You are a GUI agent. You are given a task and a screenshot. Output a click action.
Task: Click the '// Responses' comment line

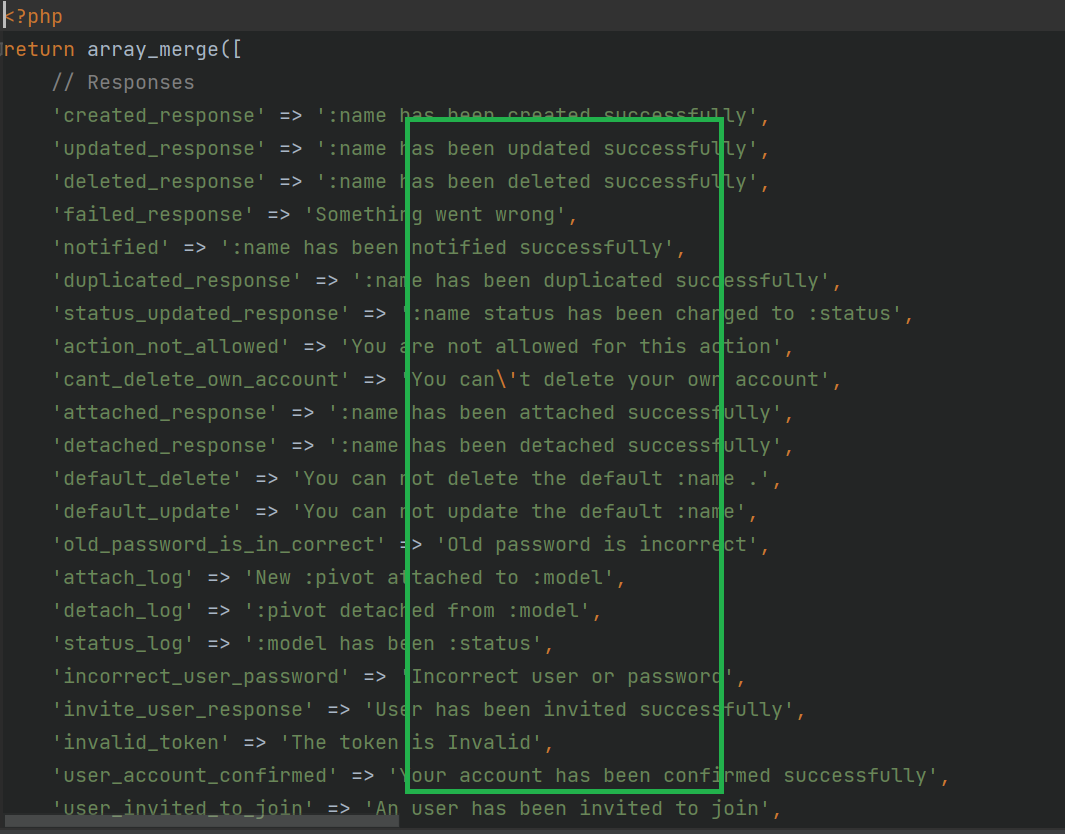click(x=123, y=83)
